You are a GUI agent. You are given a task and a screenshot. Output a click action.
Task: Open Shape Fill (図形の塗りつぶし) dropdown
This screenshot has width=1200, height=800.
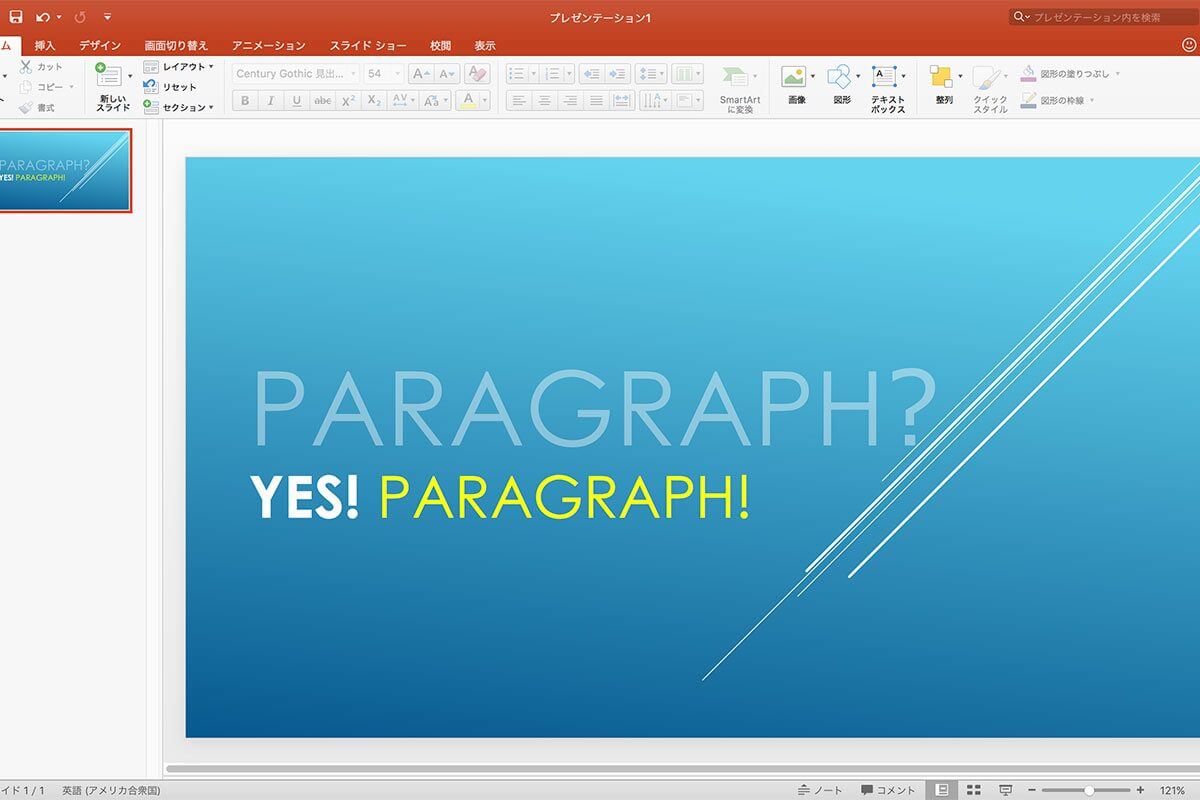(x=1070, y=74)
